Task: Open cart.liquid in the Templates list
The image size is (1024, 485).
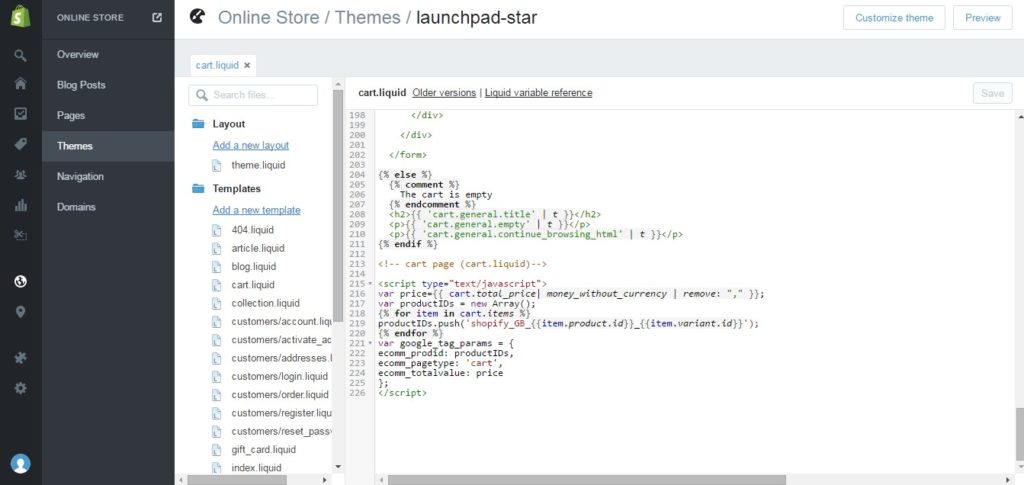Action: (x=253, y=285)
